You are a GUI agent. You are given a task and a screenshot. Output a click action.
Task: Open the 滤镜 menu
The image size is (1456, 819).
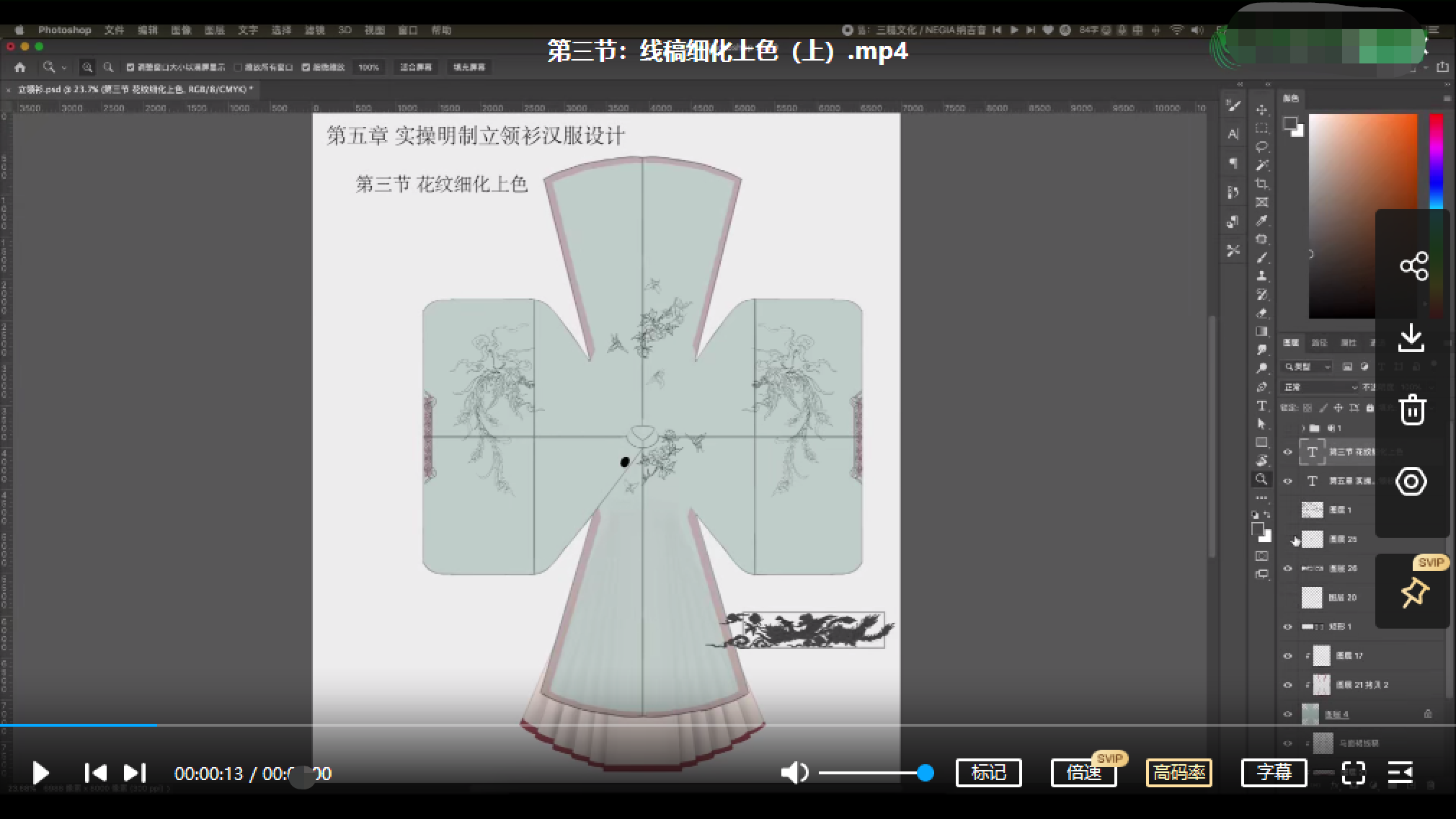314,30
